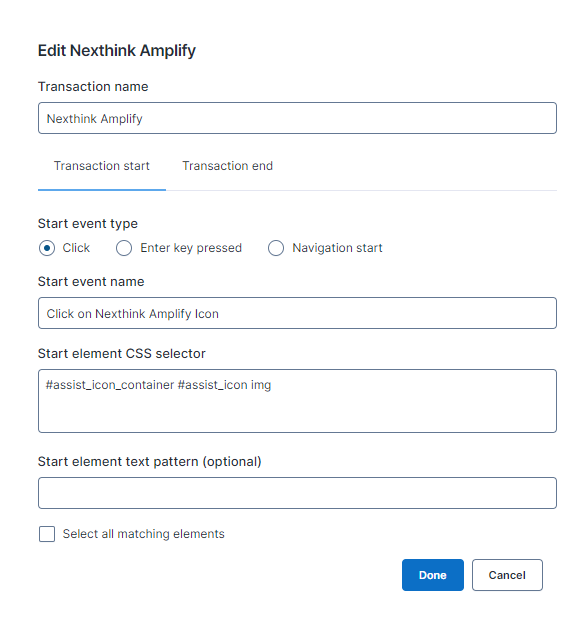This screenshot has height=625, width=578.
Task: Open the Transaction end tab
Action: click(x=227, y=166)
